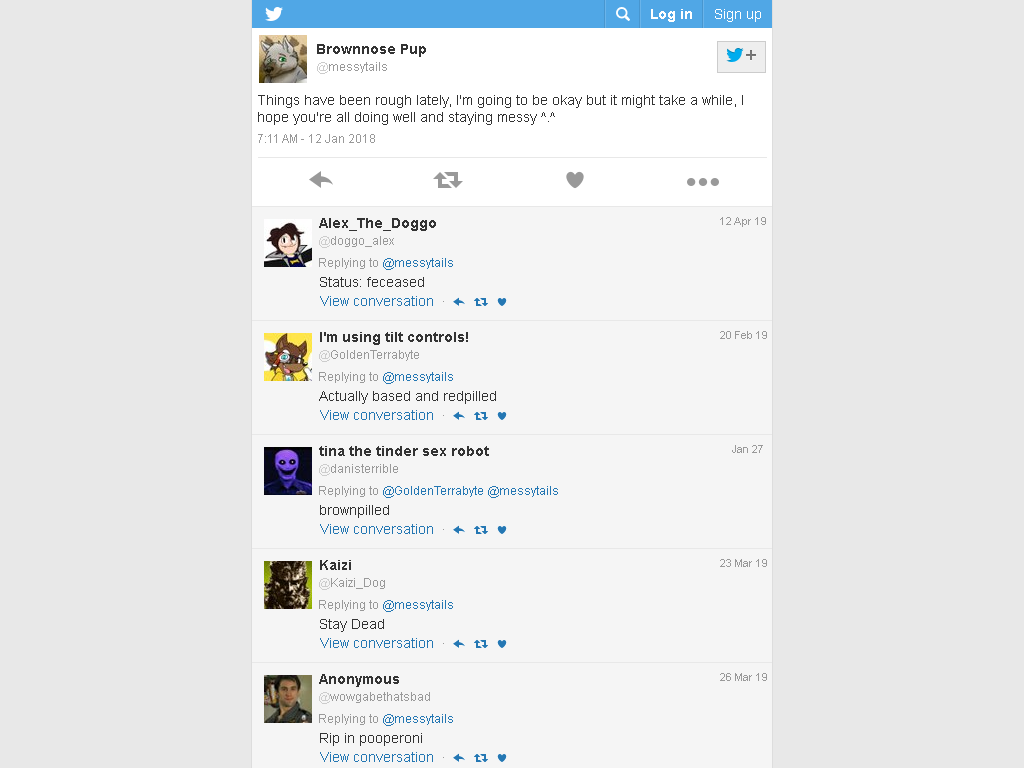
Task: Retweet Anonymous's 'Rip in pooperoni' reply
Action: [481, 758]
